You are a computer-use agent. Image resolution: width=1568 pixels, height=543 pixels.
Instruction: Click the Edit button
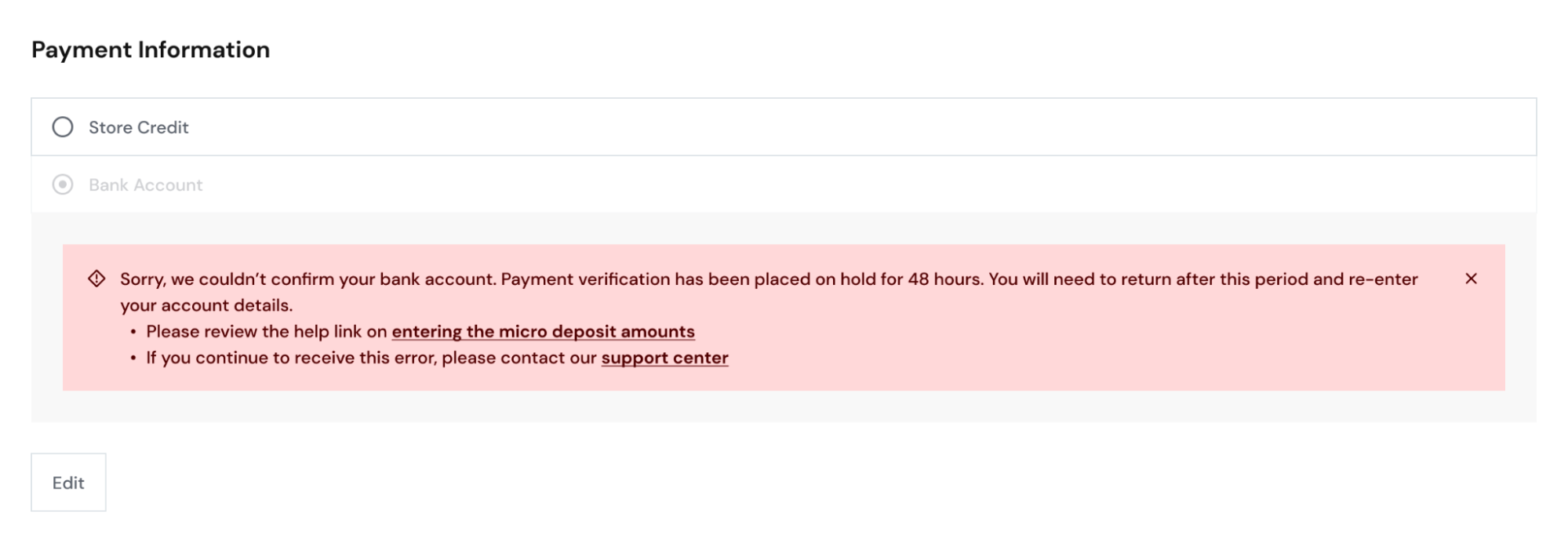coord(68,483)
